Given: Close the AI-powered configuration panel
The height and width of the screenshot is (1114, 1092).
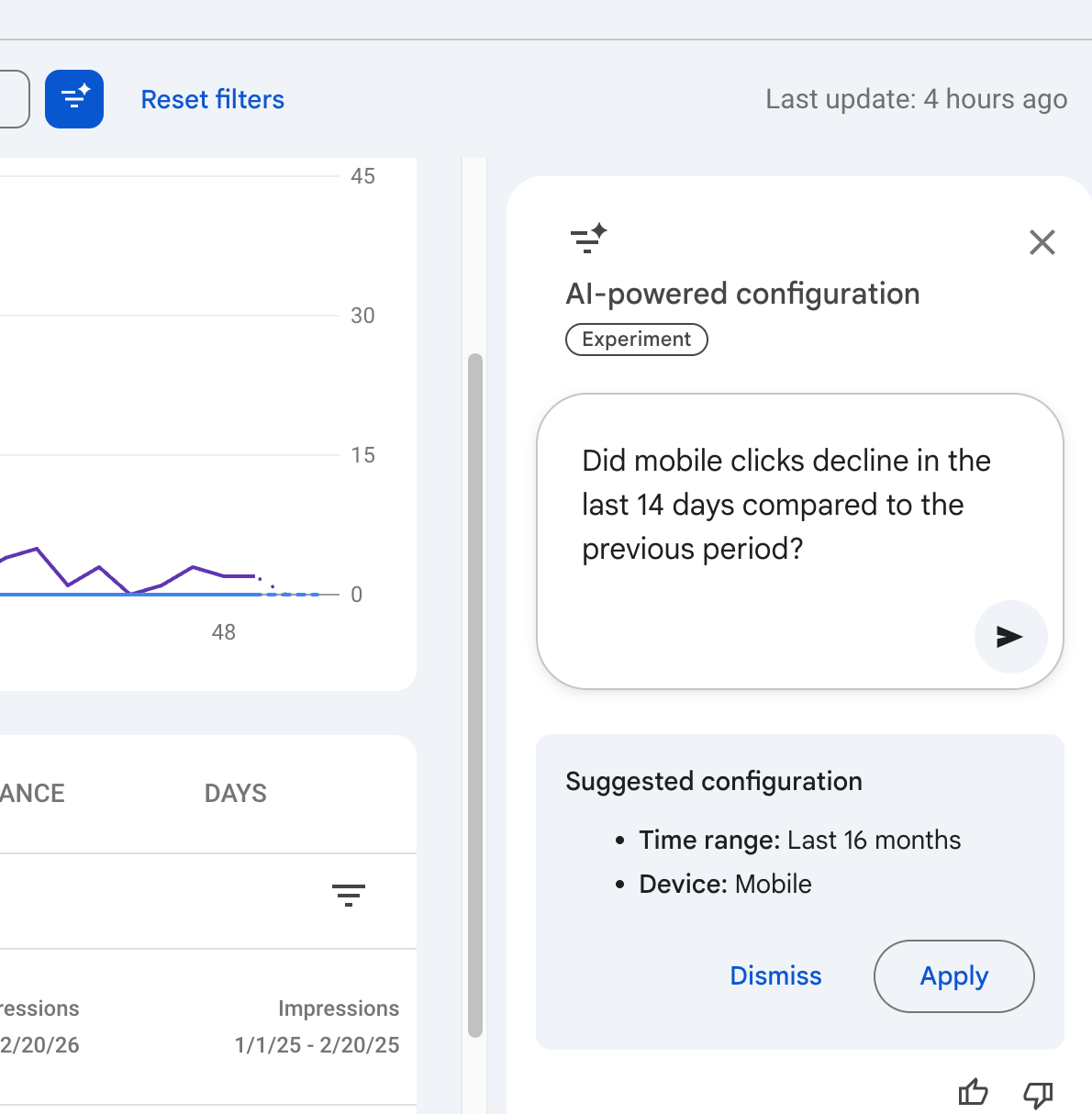Looking at the screenshot, I should tap(1042, 242).
